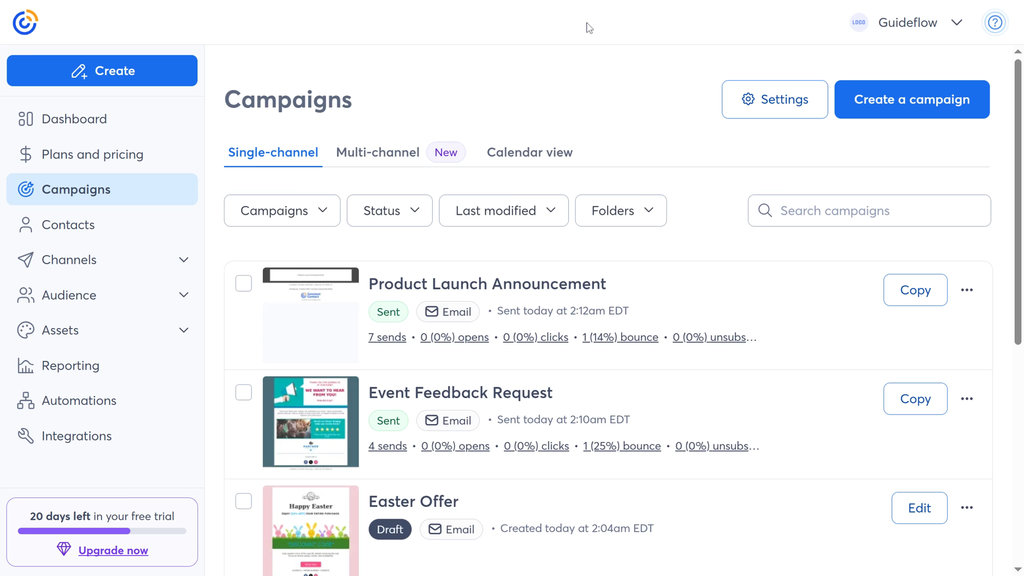Viewport: 1024px width, 576px height.
Task: Go to Plans and pricing
Action: click(92, 154)
